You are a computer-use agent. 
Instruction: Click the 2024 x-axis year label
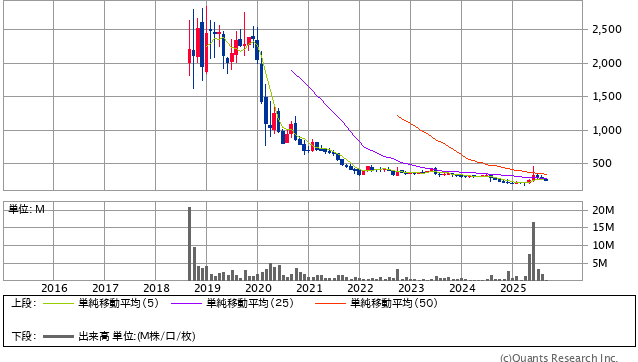462,288
